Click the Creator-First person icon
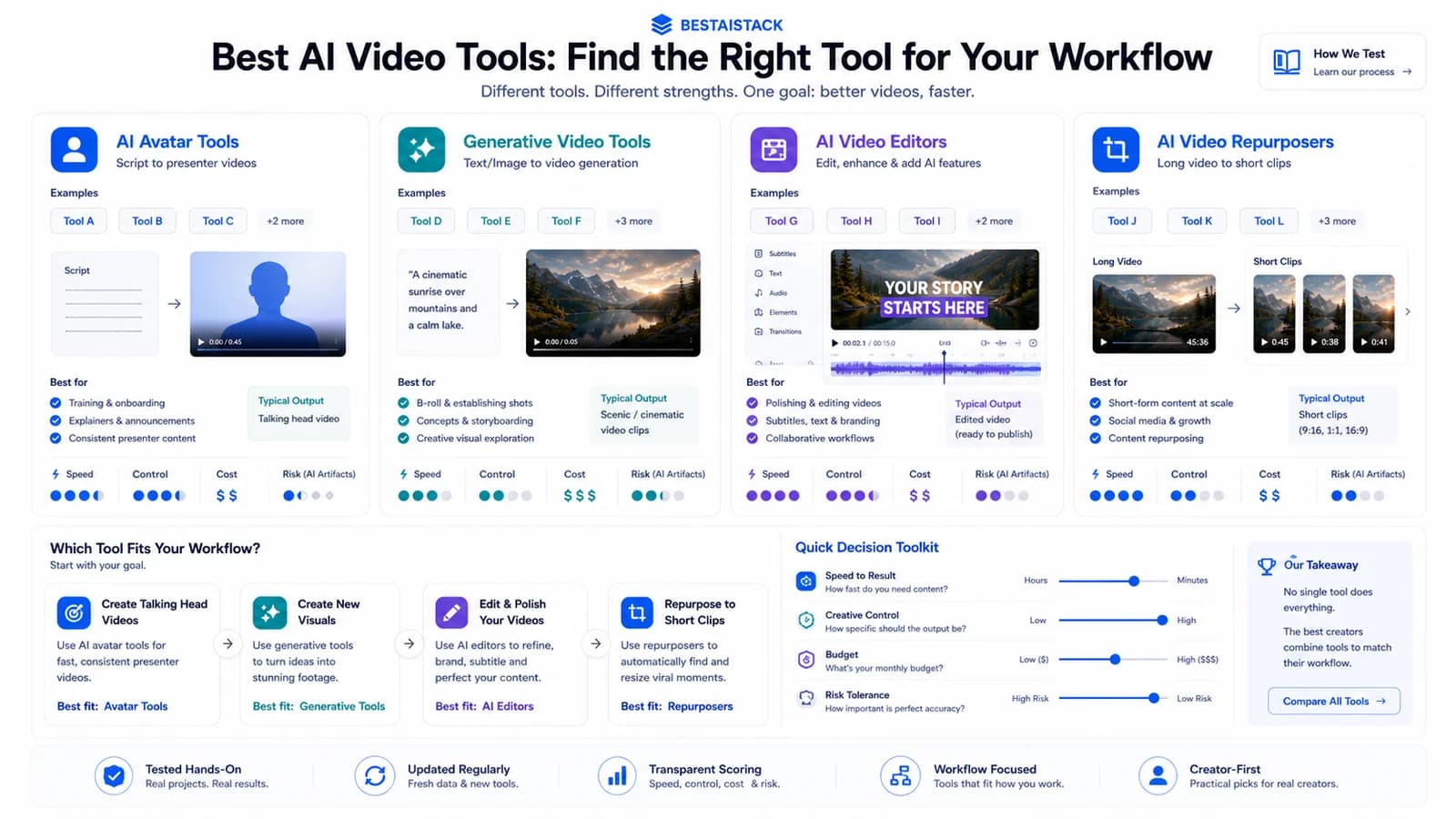 pos(1158,776)
